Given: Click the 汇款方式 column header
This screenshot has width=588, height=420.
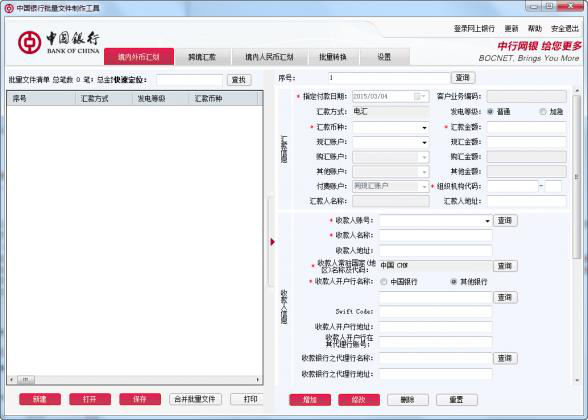Looking at the screenshot, I should click(104, 99).
